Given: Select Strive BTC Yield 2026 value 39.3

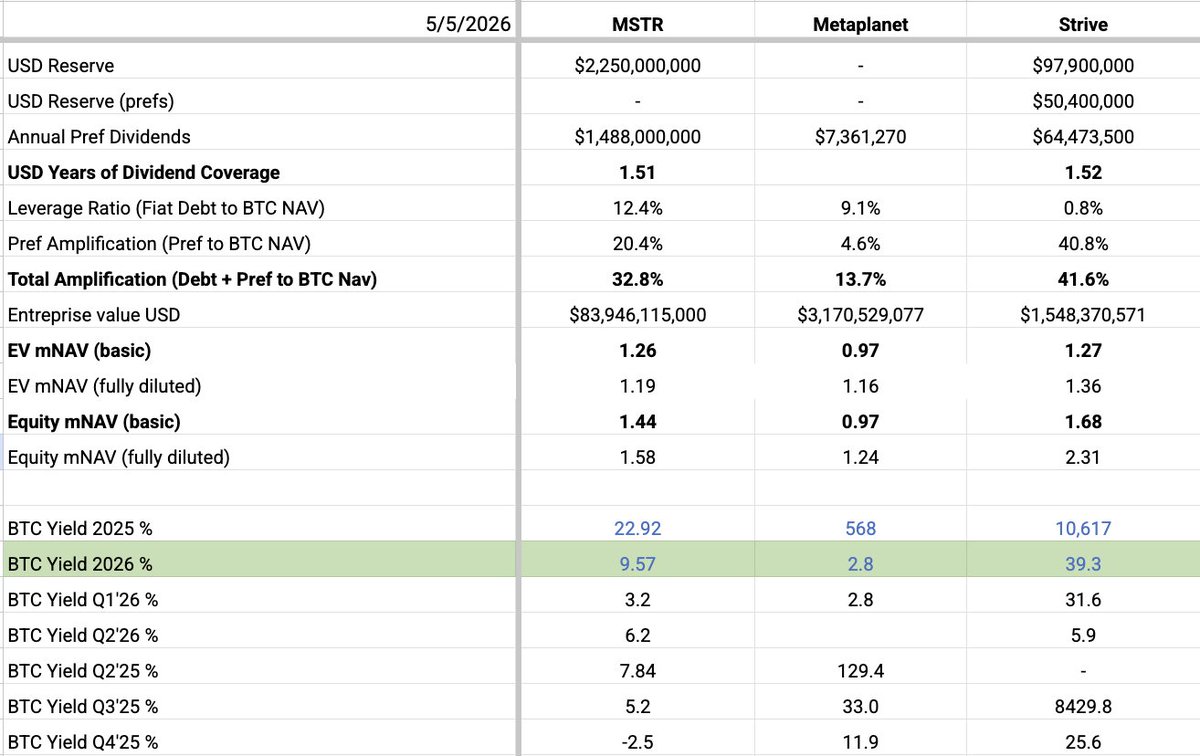Looking at the screenshot, I should pos(1083,564).
